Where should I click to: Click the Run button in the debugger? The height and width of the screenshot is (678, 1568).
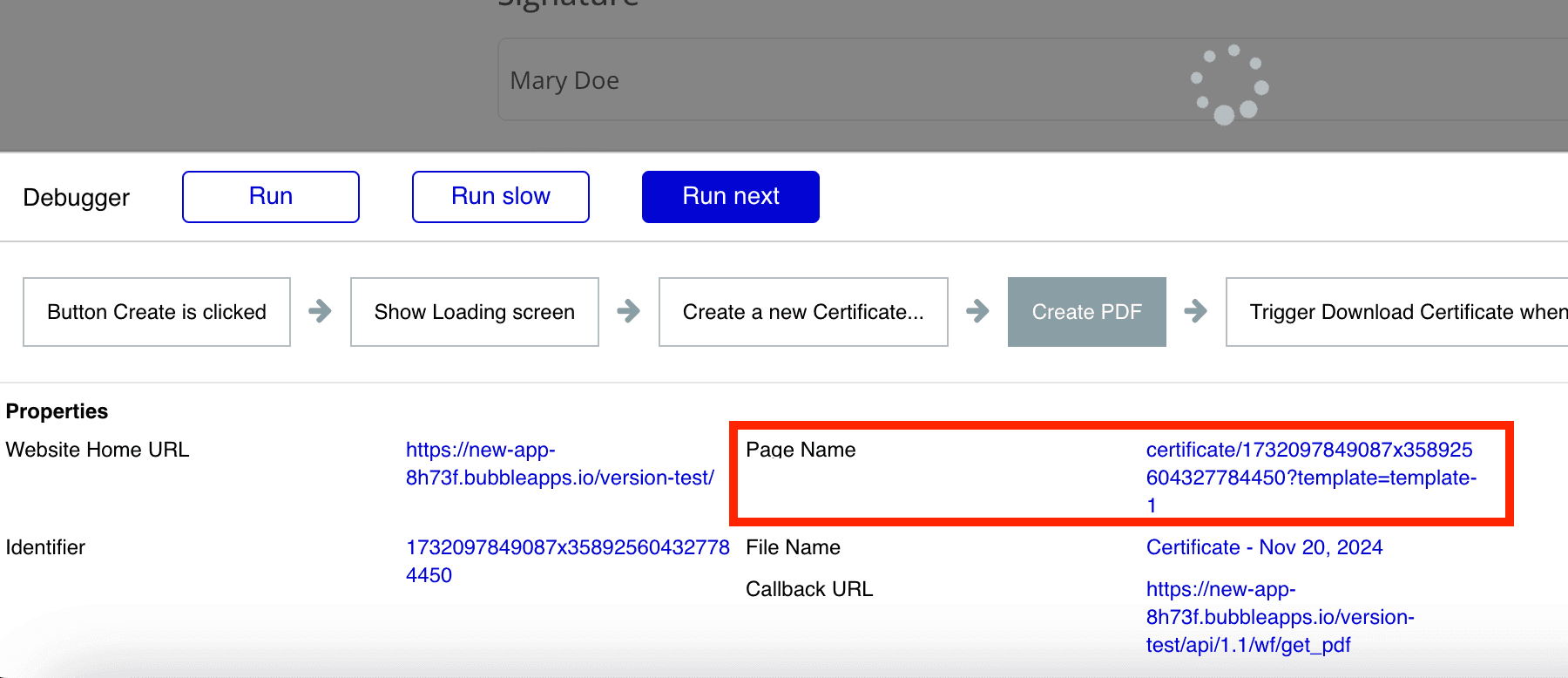(x=270, y=197)
